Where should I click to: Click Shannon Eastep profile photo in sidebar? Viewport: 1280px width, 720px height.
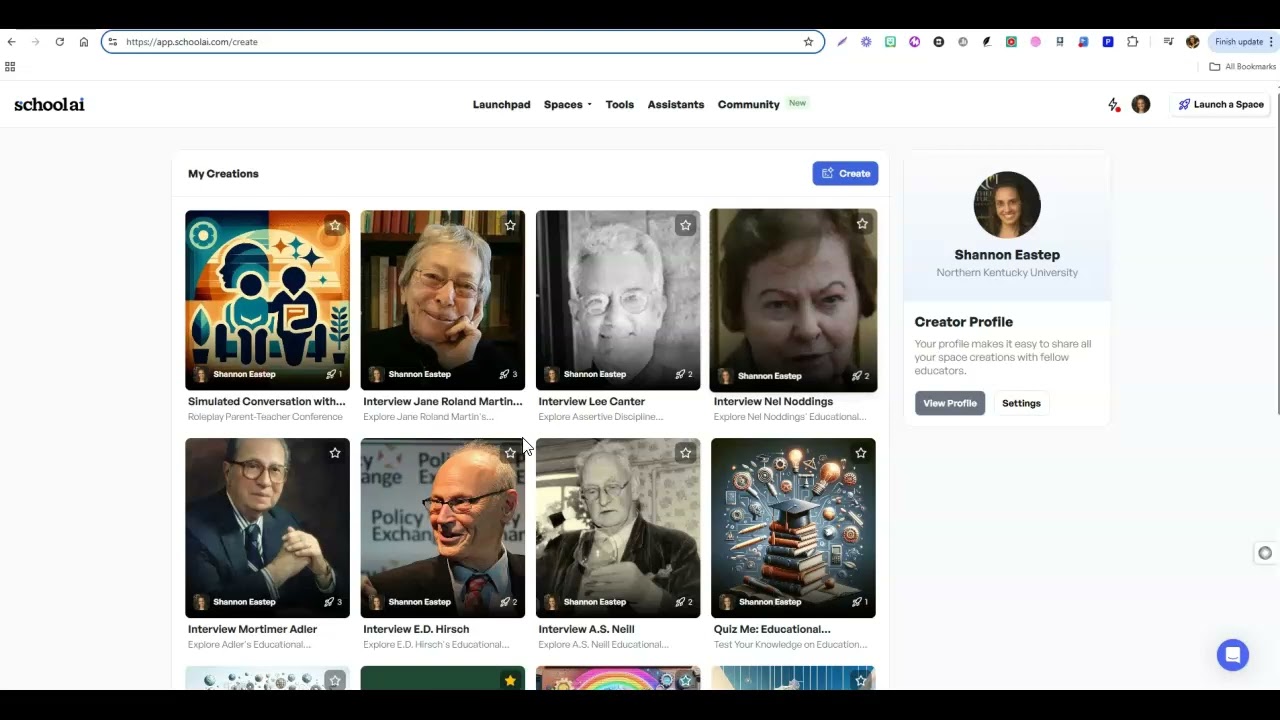pyautogui.click(x=1007, y=205)
